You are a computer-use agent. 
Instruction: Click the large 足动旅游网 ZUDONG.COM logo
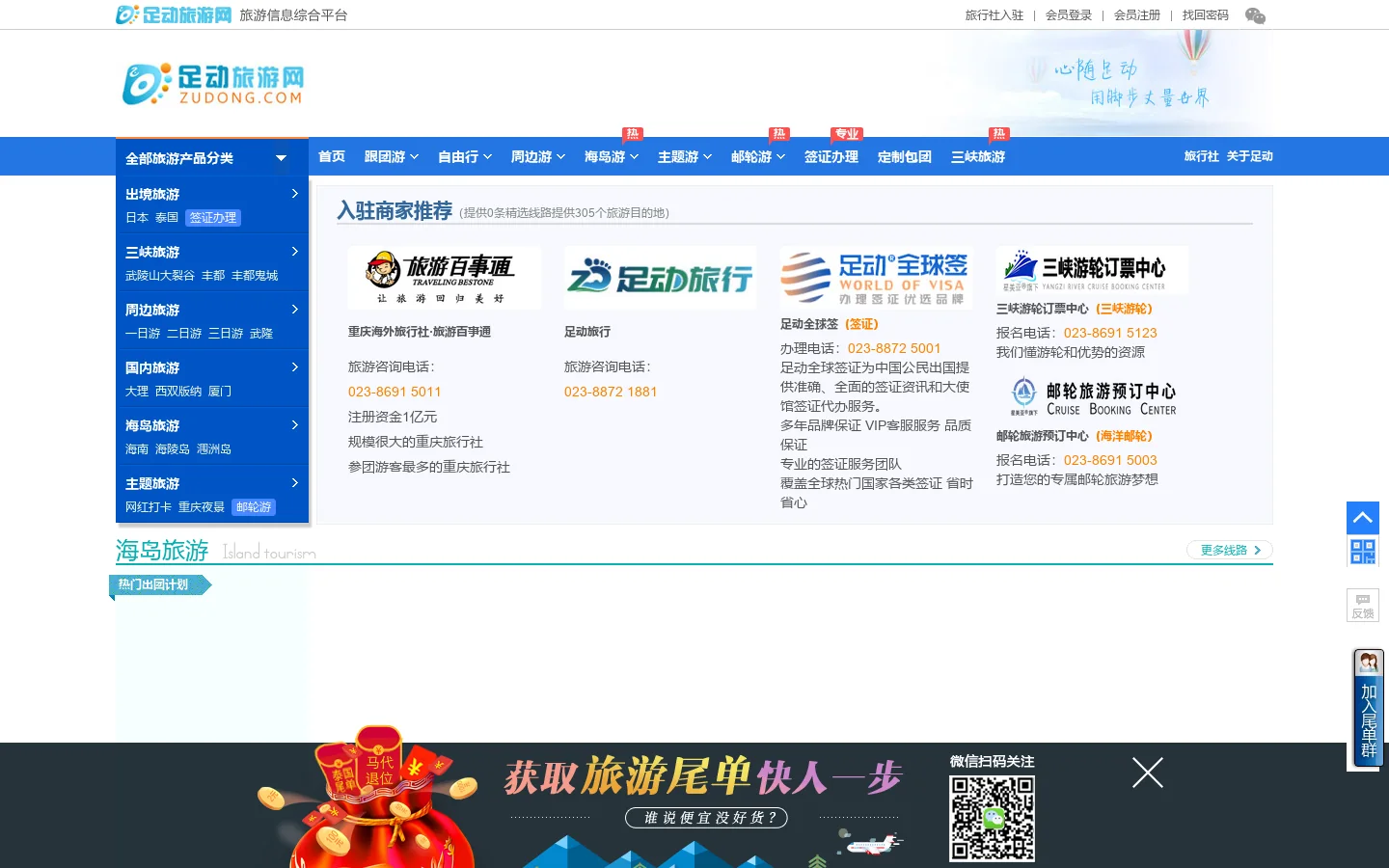[x=213, y=84]
